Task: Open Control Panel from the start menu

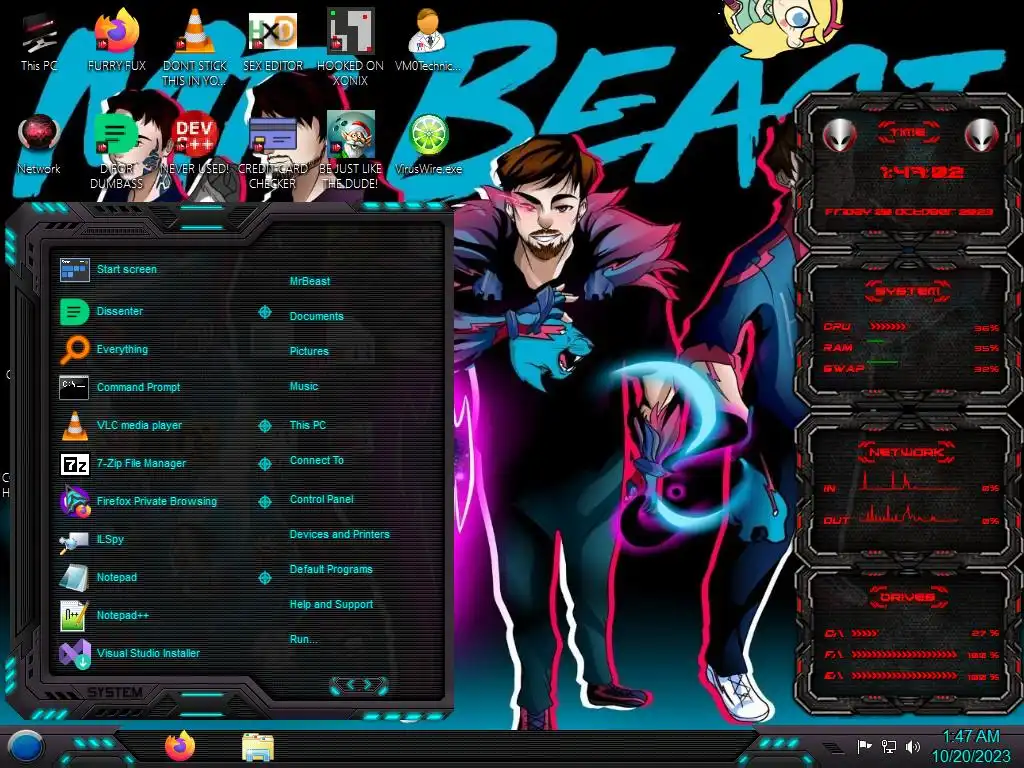Action: [x=321, y=499]
